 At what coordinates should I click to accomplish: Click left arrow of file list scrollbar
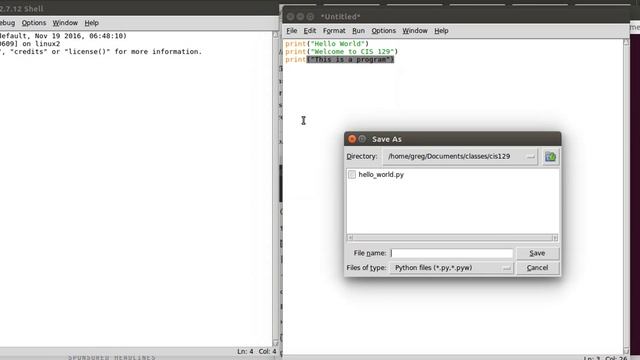tap(350, 238)
